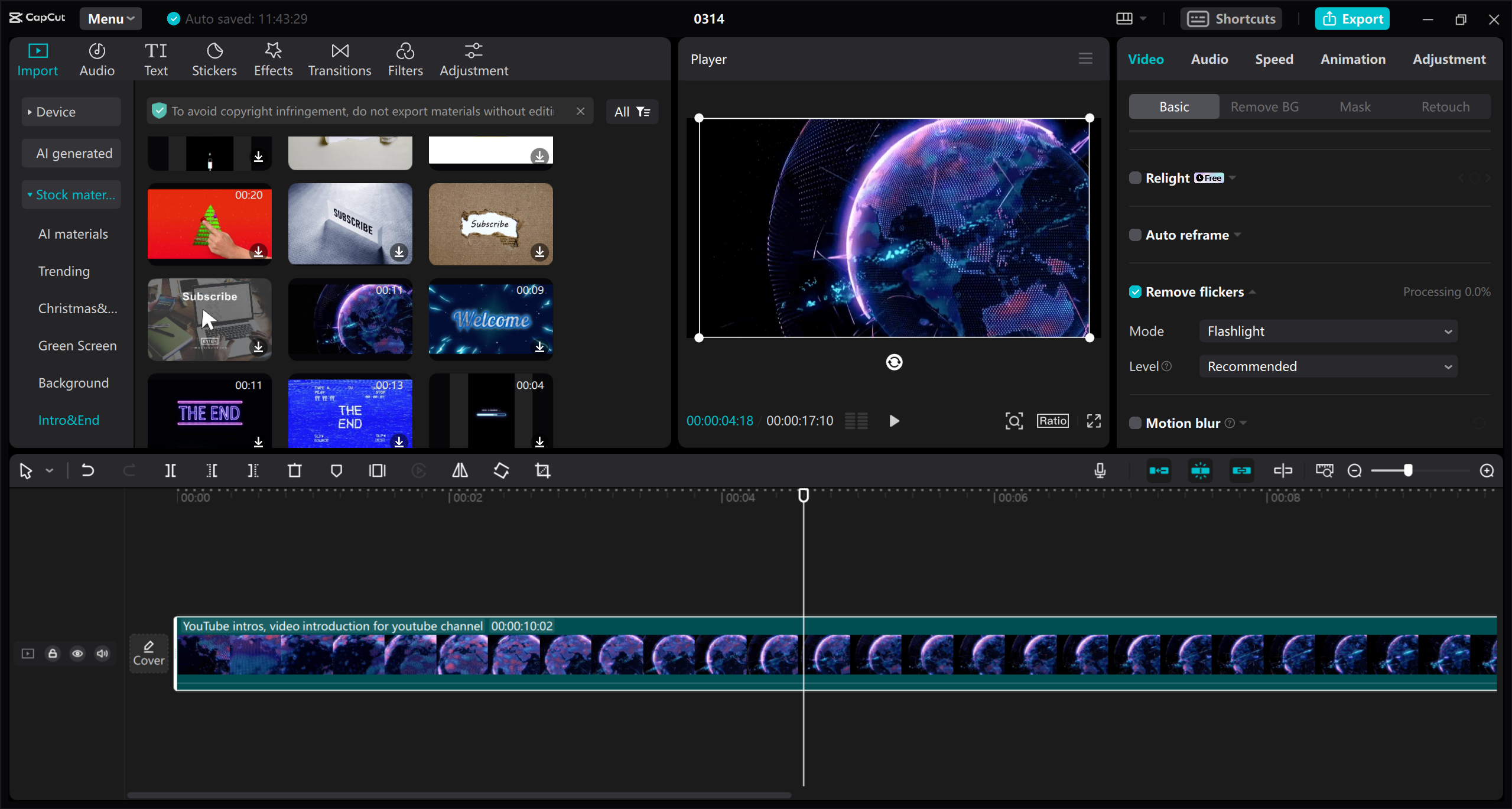This screenshot has height=809, width=1512.
Task: Open the Effects panel
Action: 272,59
